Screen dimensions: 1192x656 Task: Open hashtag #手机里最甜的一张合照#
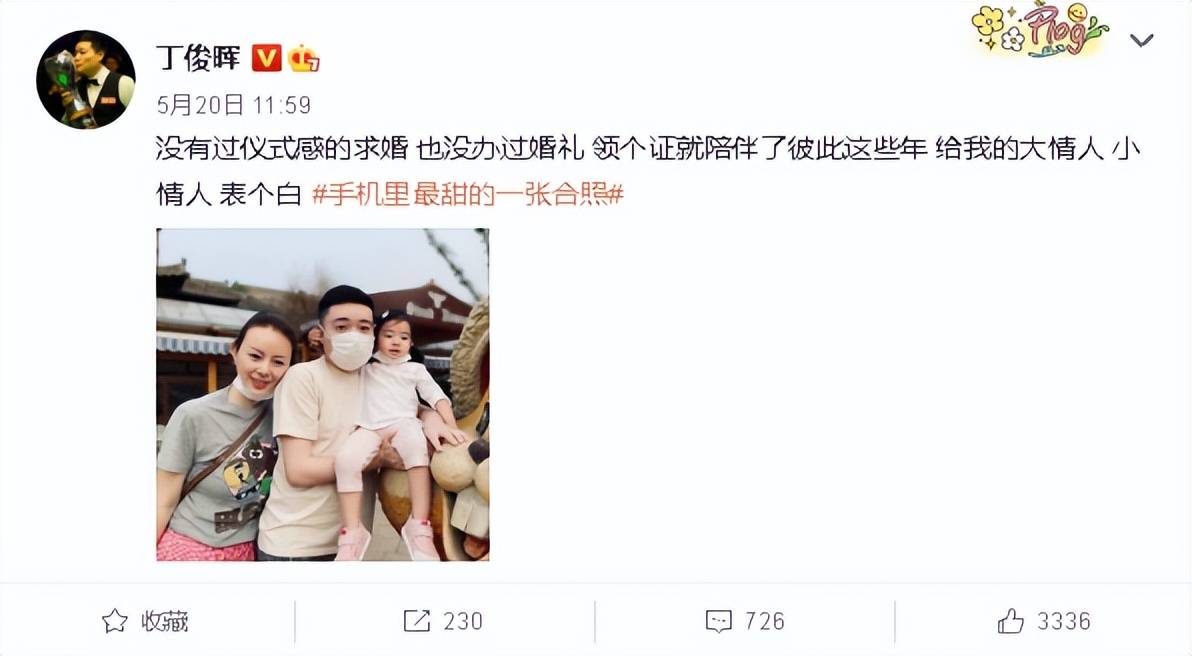coord(468,195)
